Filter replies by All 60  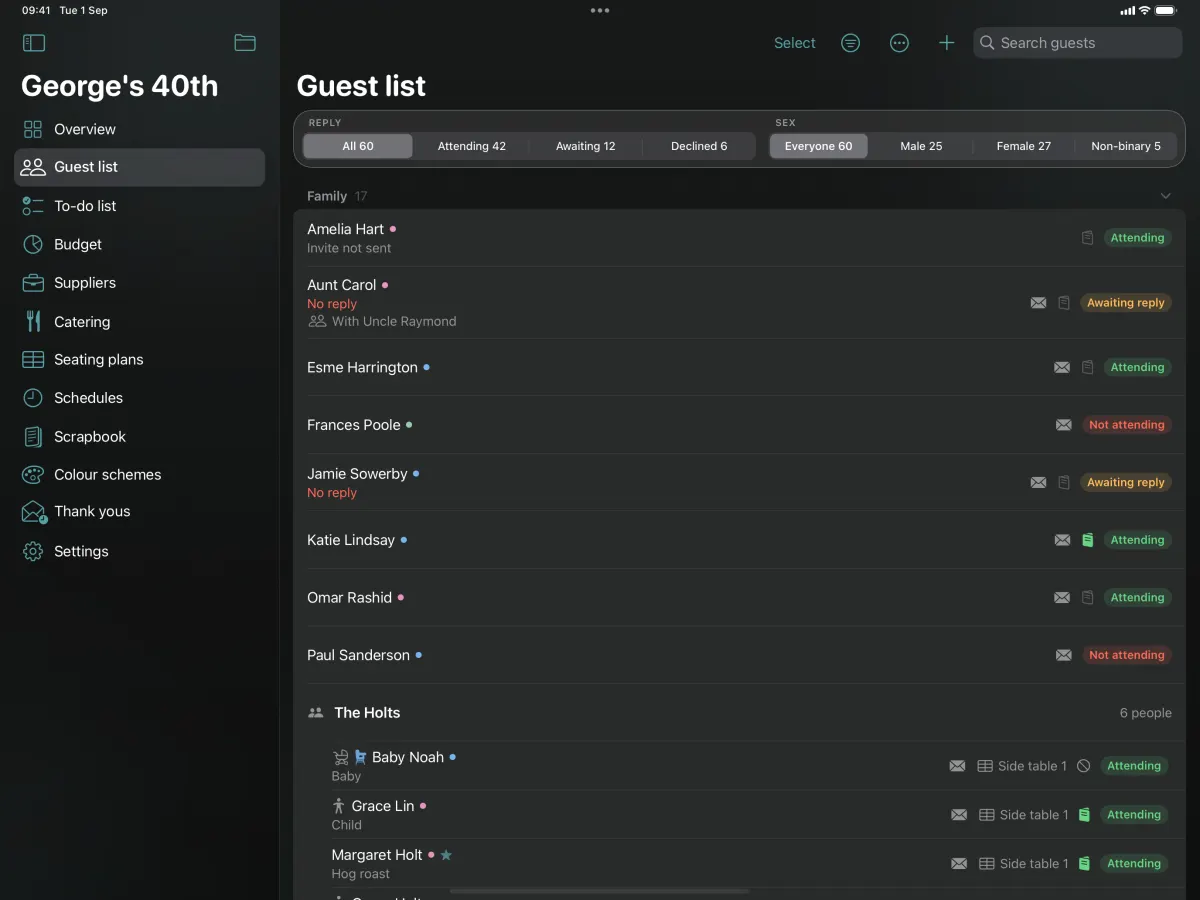358,146
